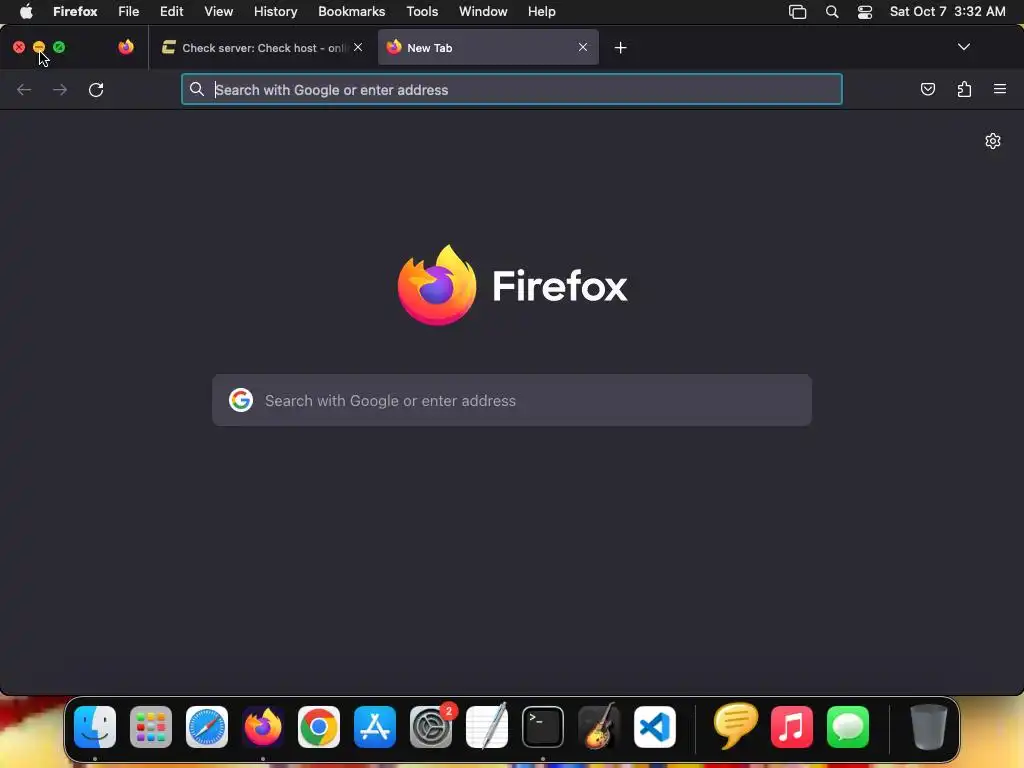Go back using the back arrow
Image resolution: width=1024 pixels, height=768 pixels.
tap(24, 89)
